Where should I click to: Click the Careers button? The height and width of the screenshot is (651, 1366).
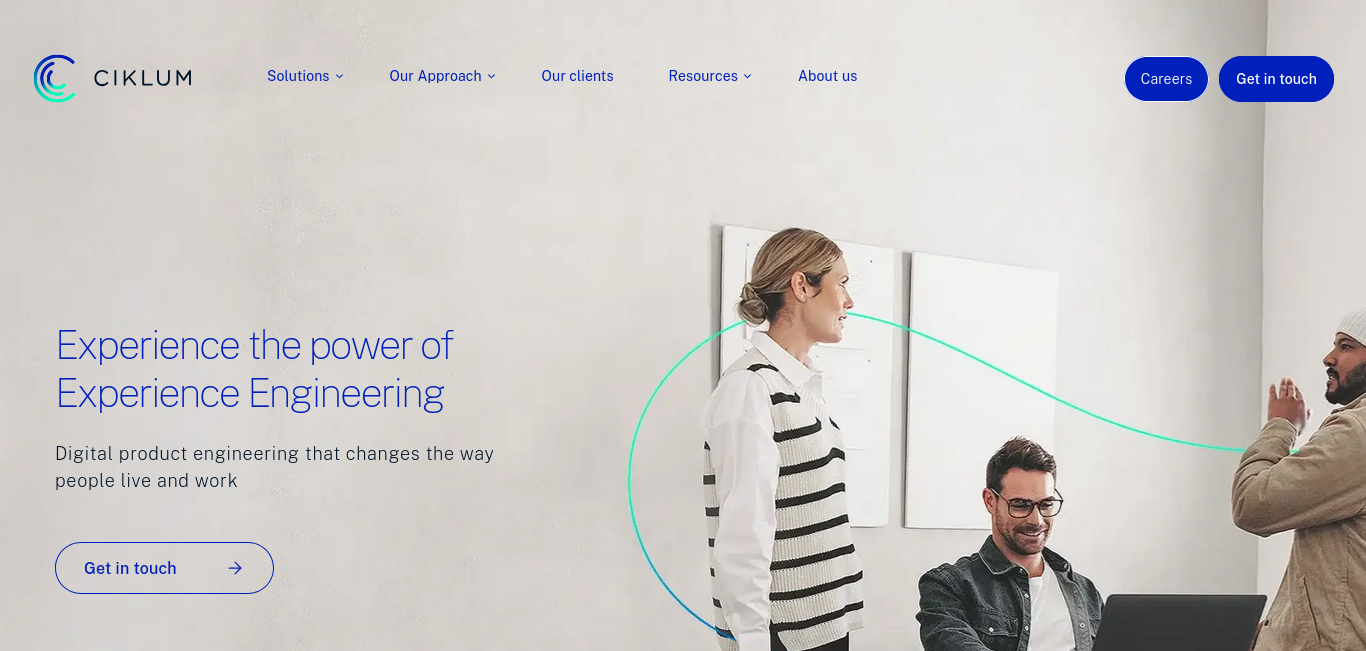(x=1166, y=79)
